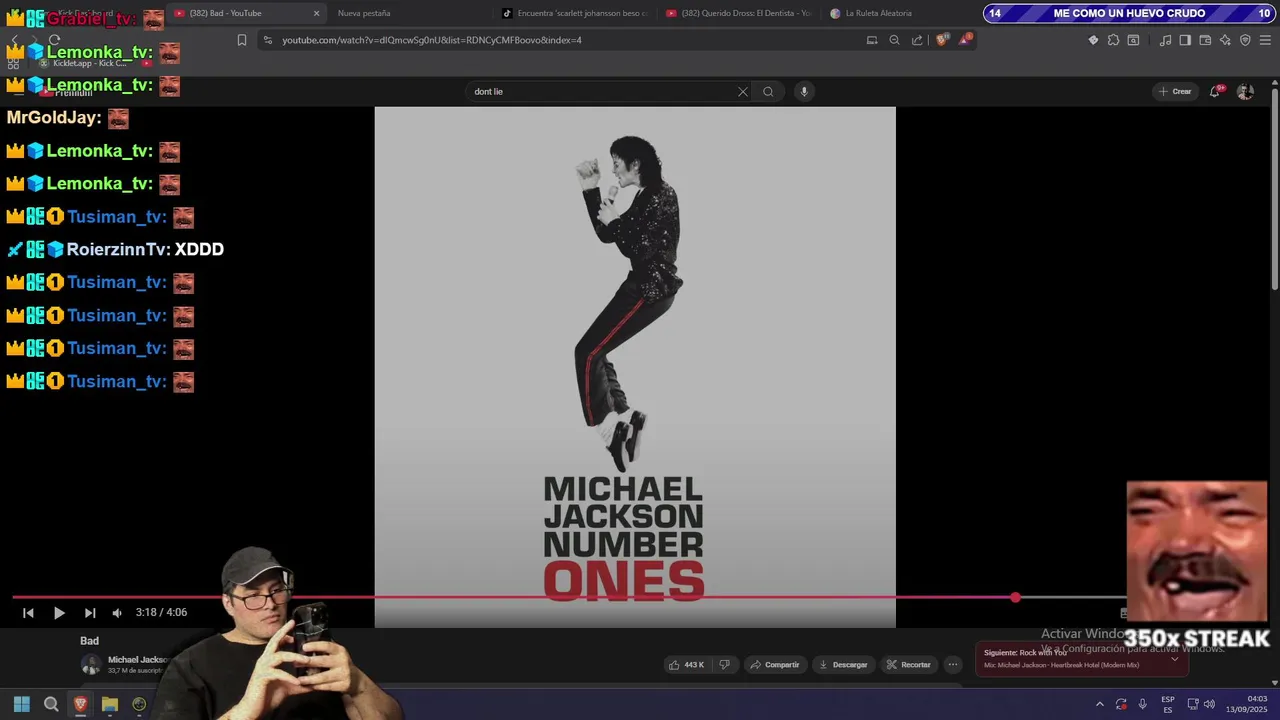Open the Michael Jackson channel name link
Screen dimensions: 1280x720
coord(137,660)
